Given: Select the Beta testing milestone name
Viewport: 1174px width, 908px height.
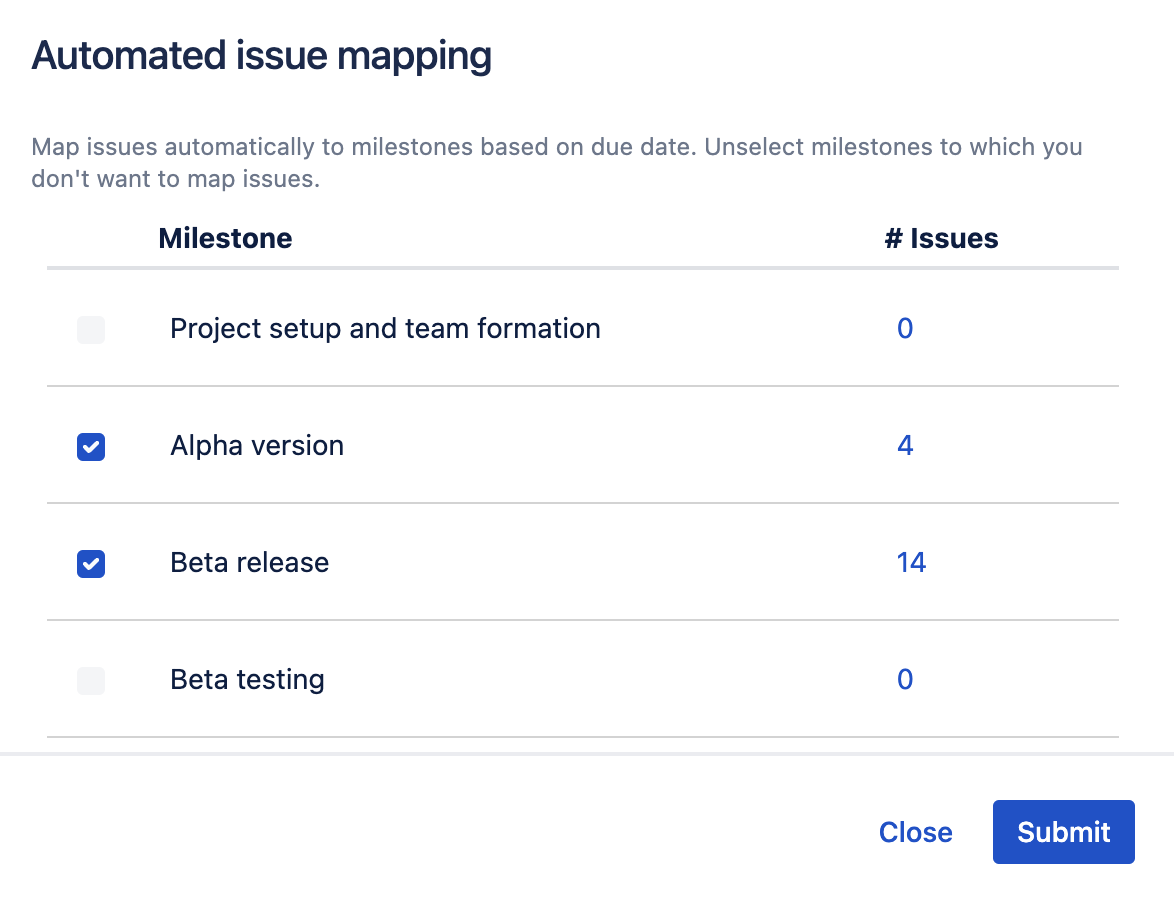Looking at the screenshot, I should tap(248, 680).
